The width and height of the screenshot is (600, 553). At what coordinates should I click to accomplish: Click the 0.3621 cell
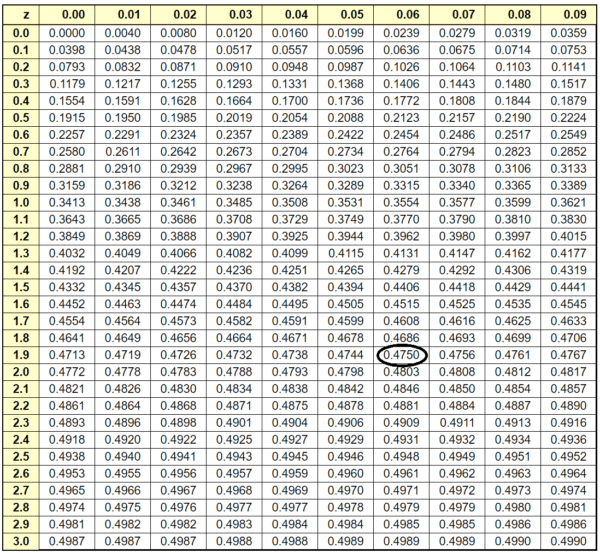pos(569,203)
